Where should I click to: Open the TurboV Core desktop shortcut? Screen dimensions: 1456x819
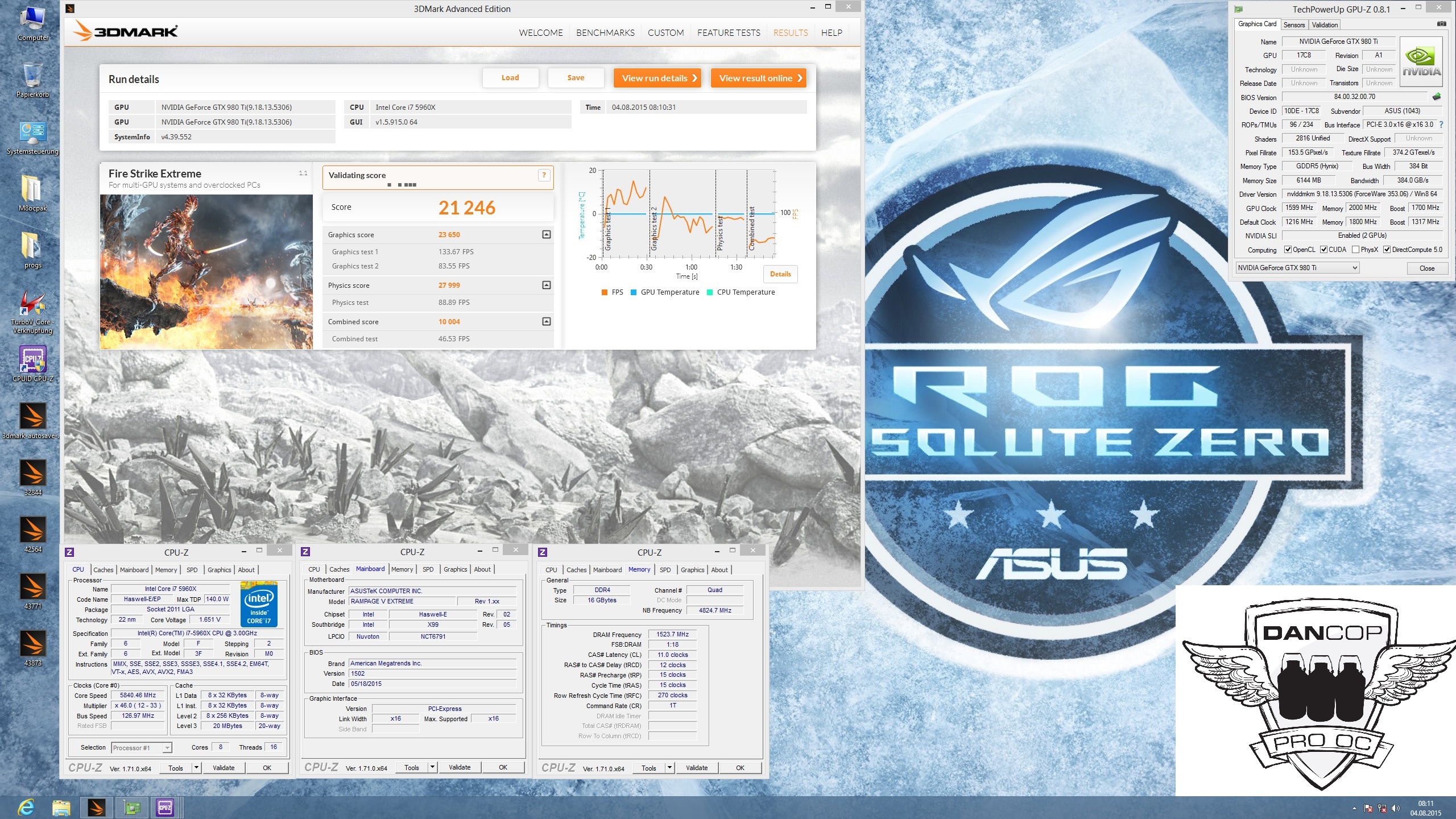[x=33, y=304]
